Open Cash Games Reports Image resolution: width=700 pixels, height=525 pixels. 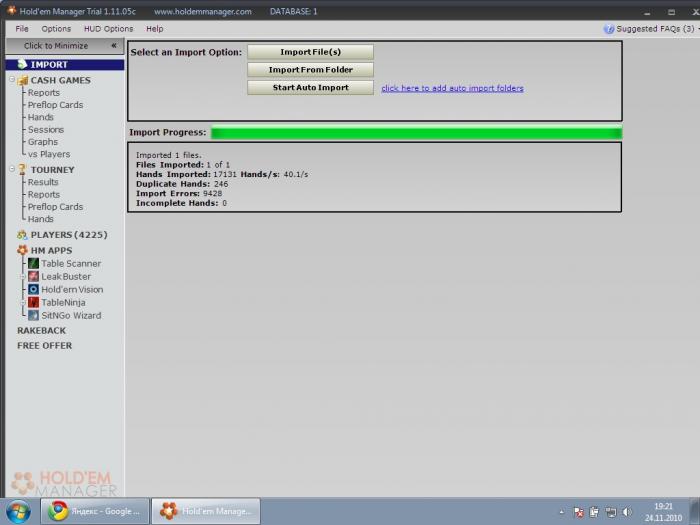pyautogui.click(x=44, y=92)
